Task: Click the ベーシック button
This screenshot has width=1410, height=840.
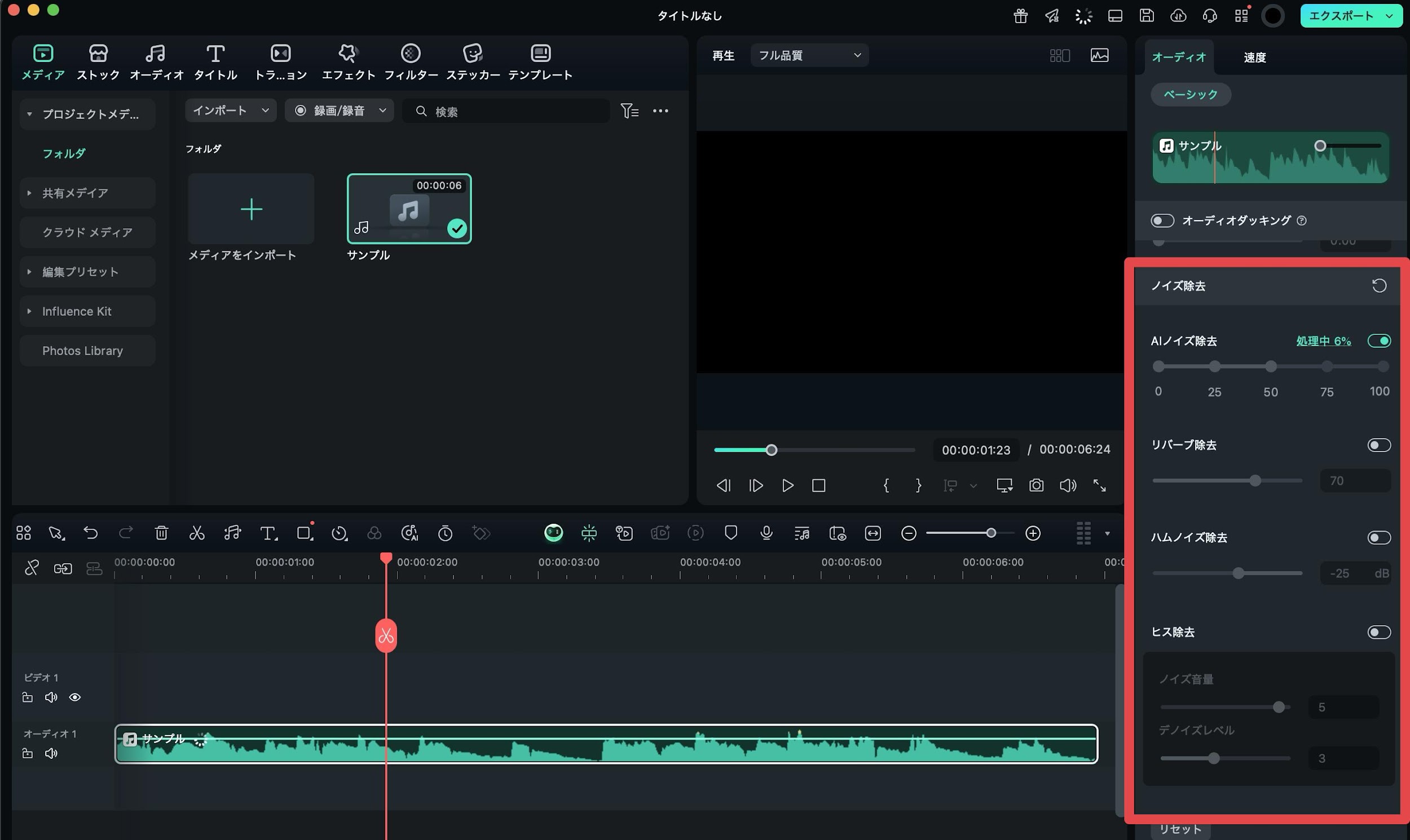Action: [x=1190, y=95]
